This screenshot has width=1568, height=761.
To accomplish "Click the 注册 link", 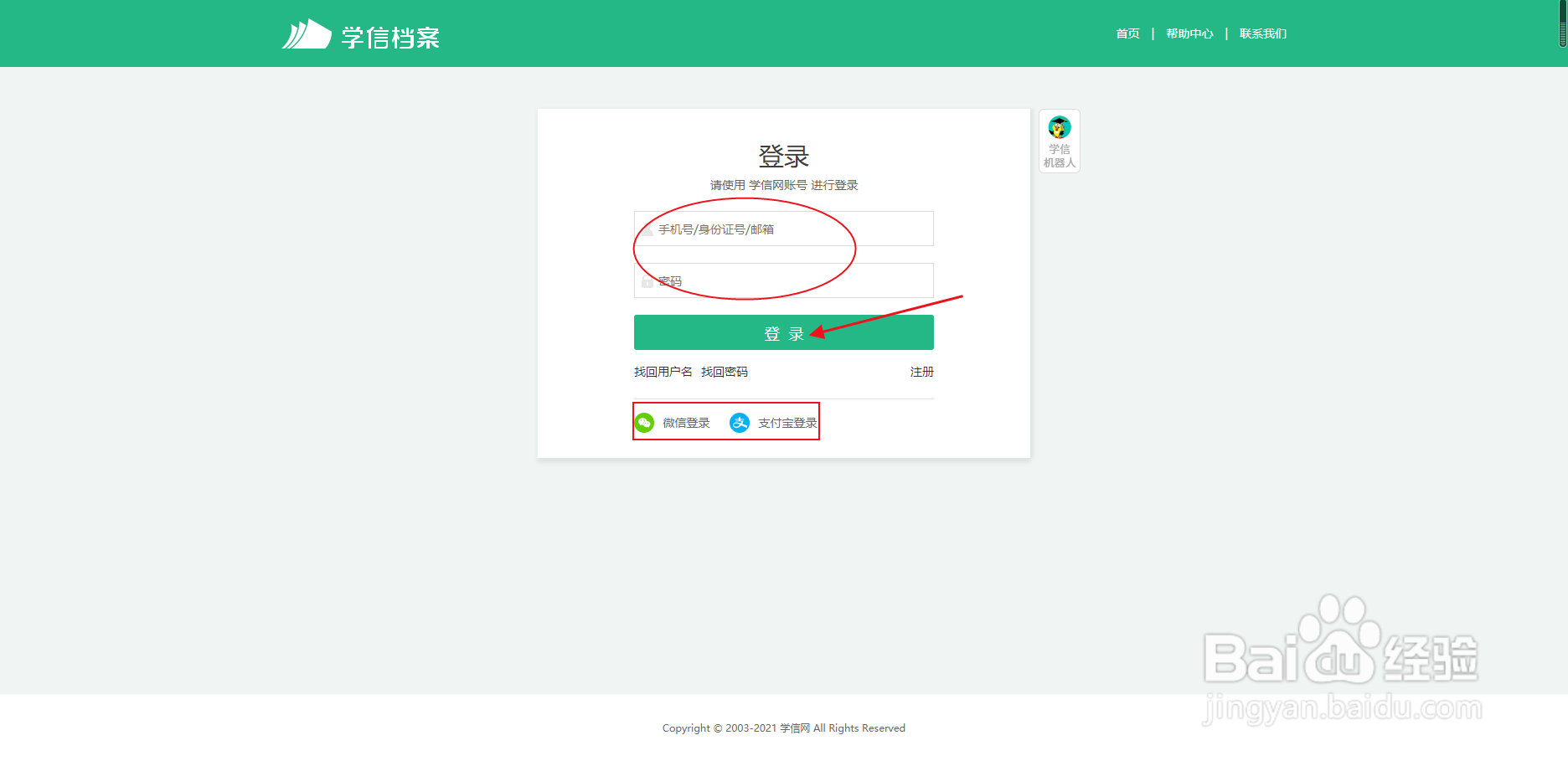I will point(921,372).
